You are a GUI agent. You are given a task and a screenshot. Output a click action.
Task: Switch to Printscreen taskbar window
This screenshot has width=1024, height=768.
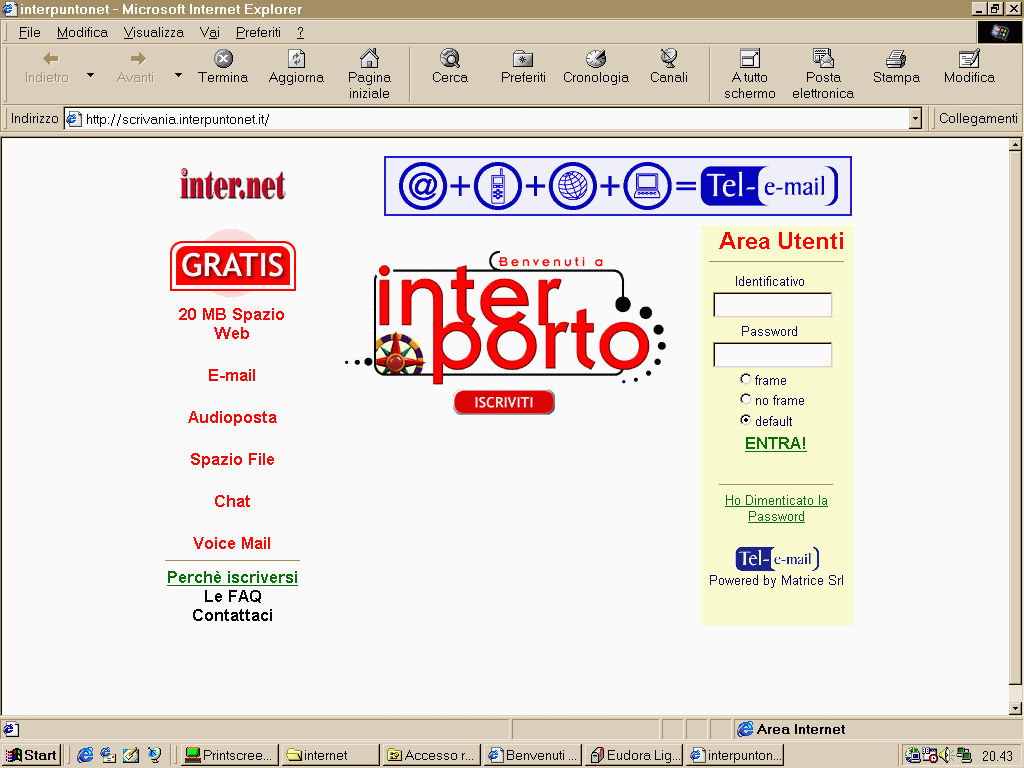point(229,756)
